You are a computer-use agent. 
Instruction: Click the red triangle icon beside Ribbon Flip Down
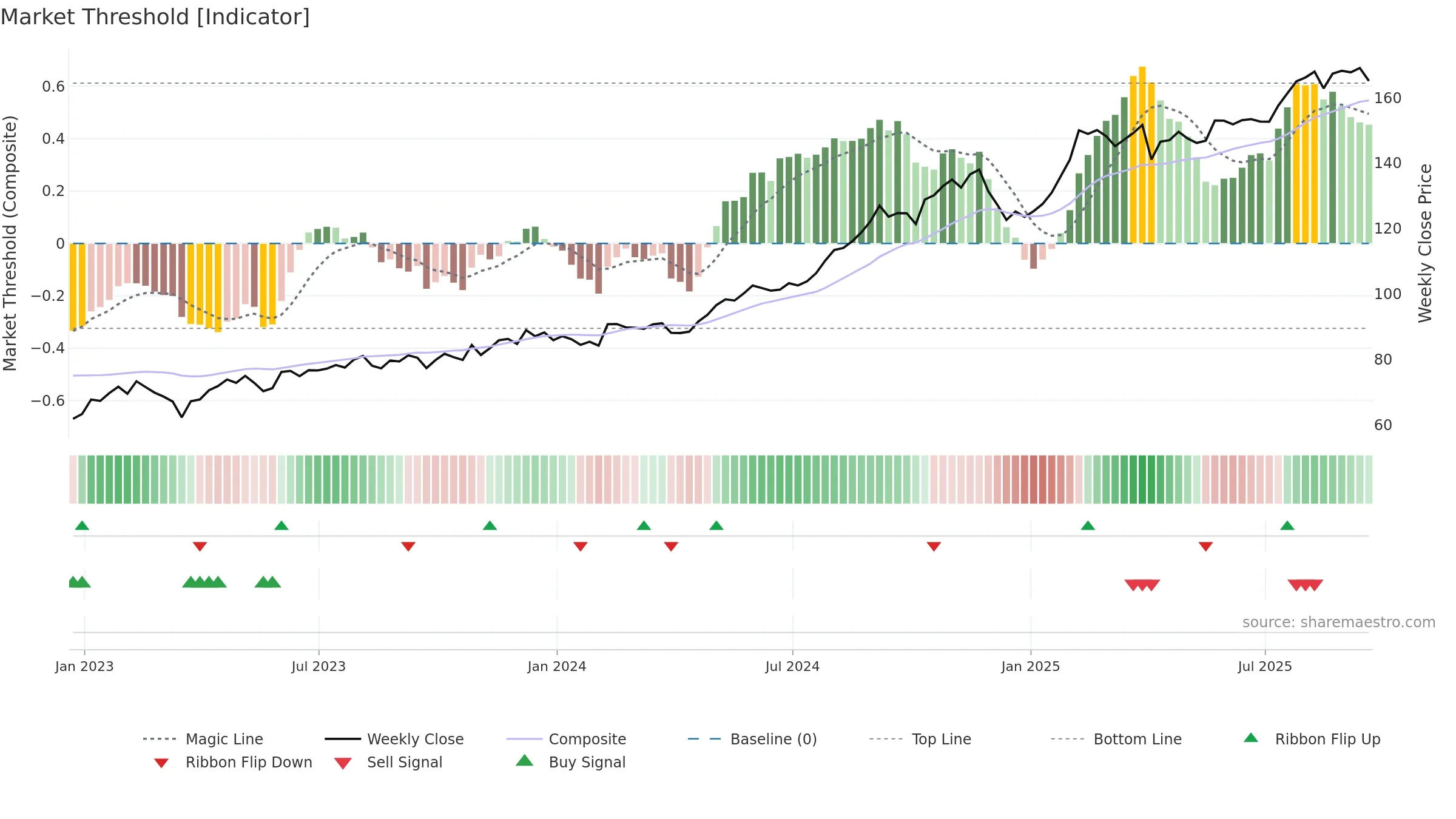pyautogui.click(x=161, y=763)
